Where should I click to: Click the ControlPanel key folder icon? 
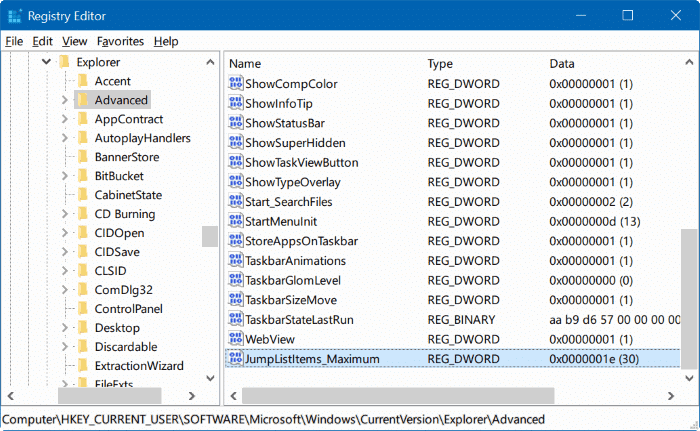(83, 309)
